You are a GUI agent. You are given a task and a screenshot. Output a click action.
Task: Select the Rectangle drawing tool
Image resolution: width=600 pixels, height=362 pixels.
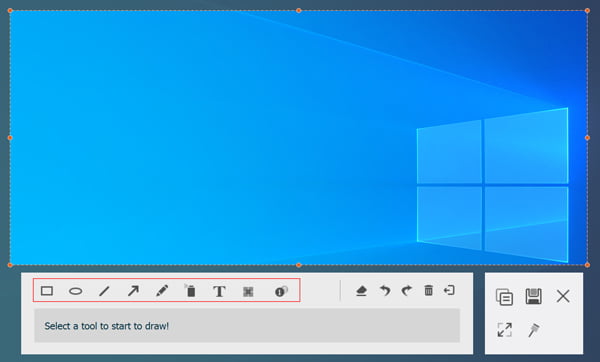coord(47,291)
